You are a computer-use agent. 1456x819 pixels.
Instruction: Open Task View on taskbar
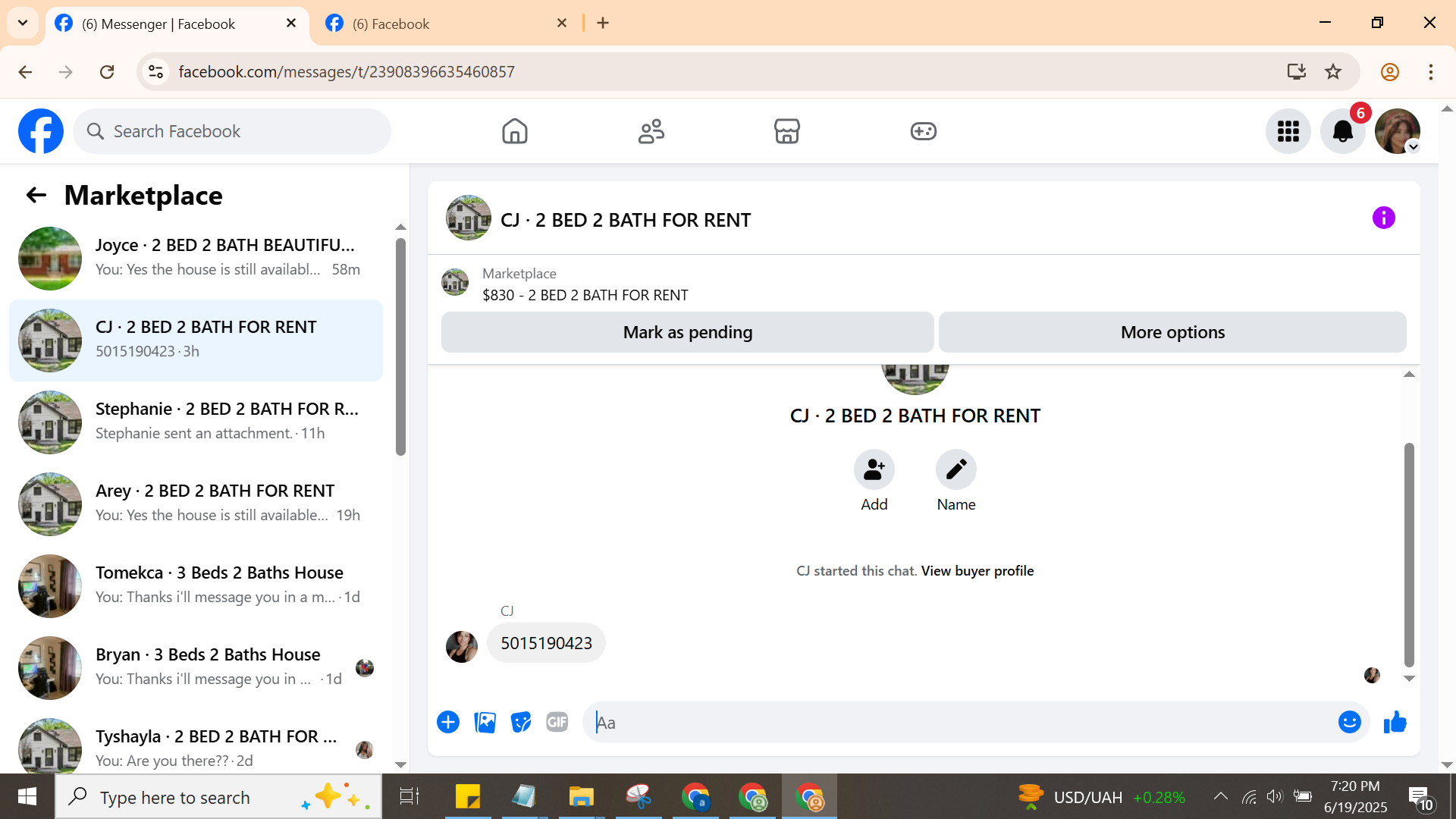(409, 797)
